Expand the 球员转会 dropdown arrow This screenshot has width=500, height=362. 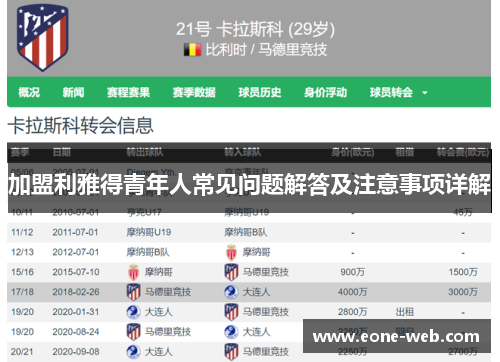tap(425, 93)
